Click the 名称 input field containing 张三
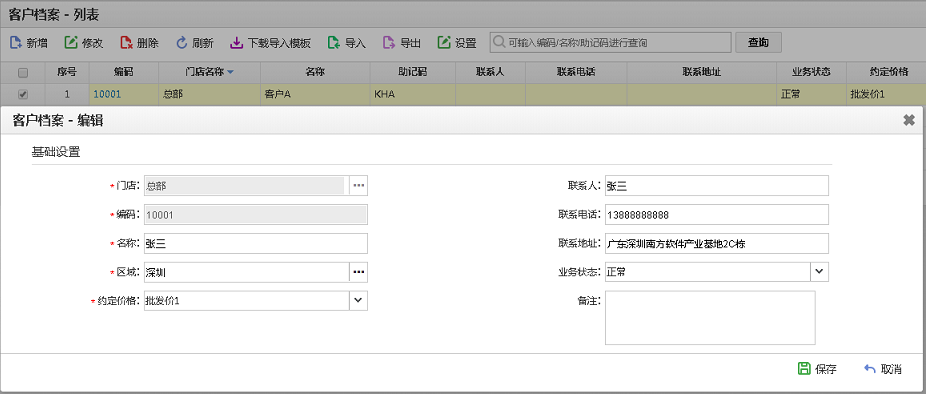 pyautogui.click(x=256, y=243)
